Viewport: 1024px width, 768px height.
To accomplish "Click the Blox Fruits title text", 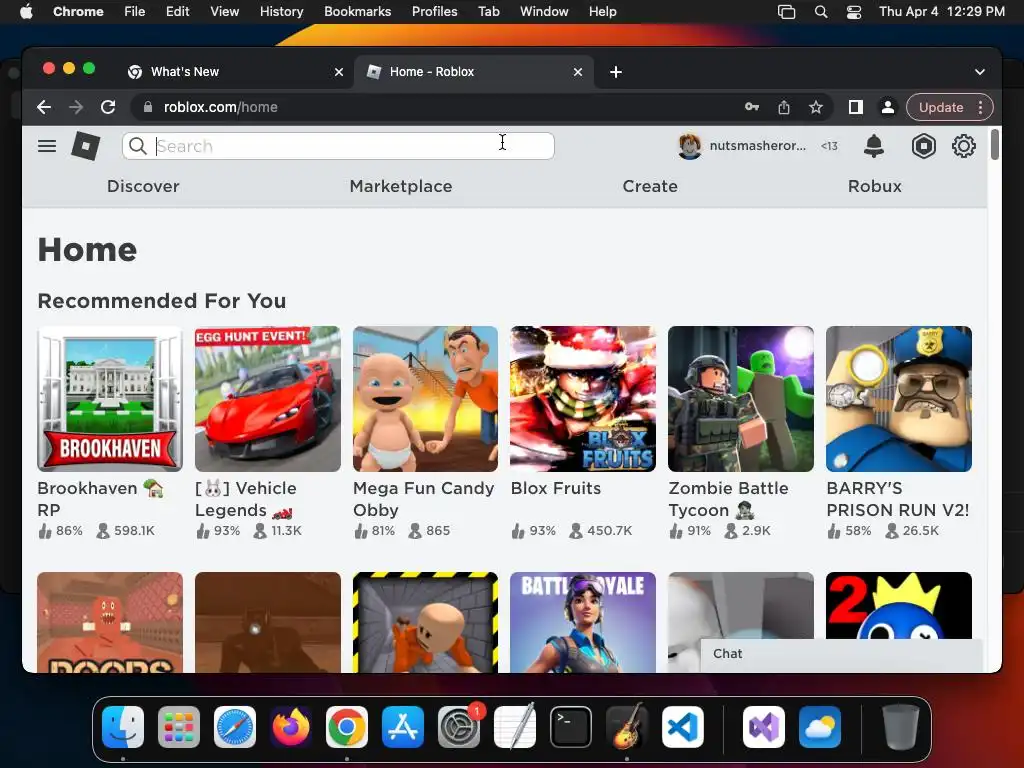I will [556, 488].
